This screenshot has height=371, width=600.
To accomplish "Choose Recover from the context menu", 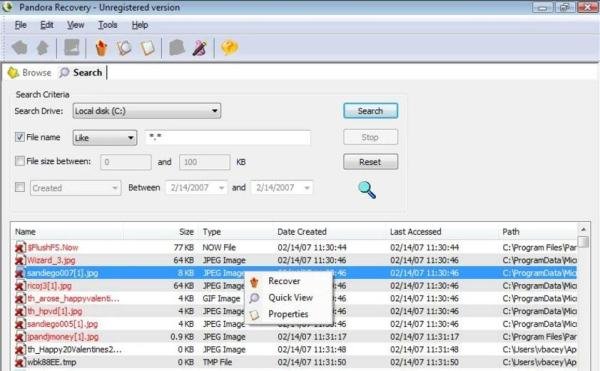I will click(289, 281).
